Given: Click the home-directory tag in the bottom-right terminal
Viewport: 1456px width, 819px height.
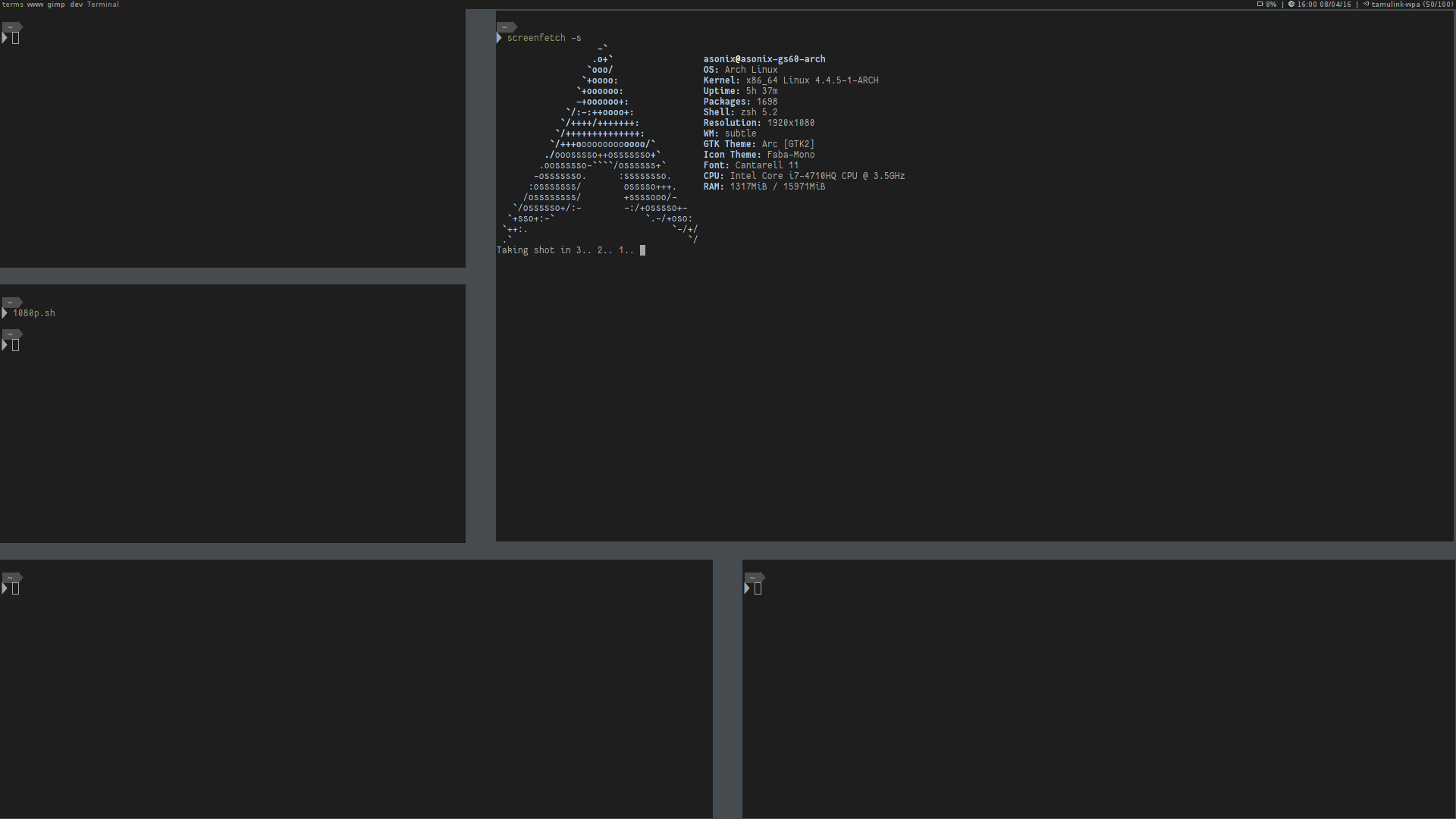Looking at the screenshot, I should coord(754,578).
